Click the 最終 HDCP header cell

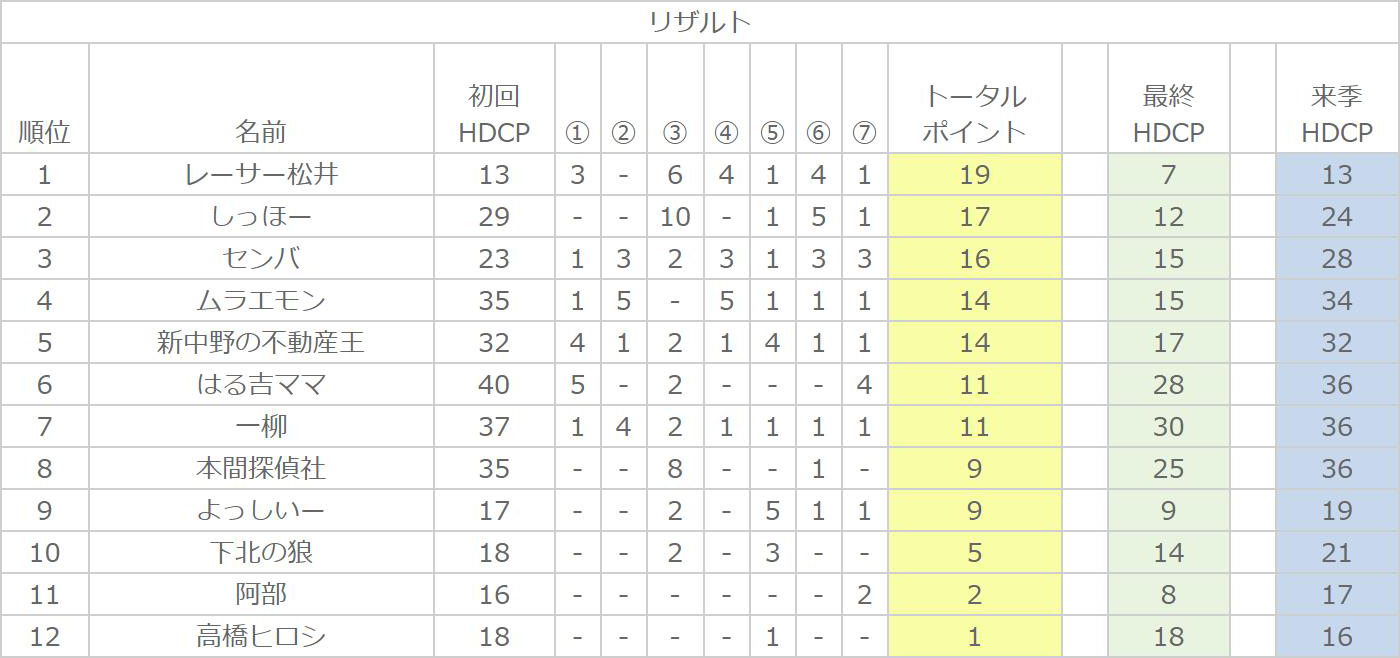[1168, 98]
